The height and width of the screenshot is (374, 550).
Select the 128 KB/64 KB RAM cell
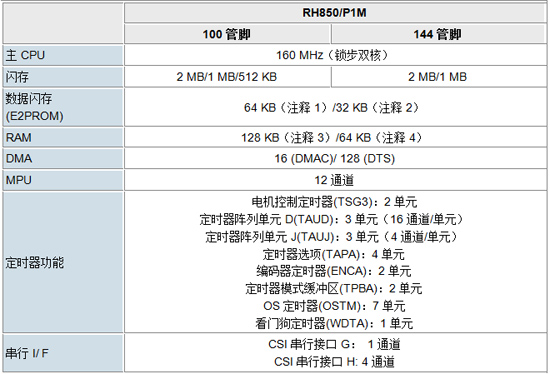(x=335, y=137)
